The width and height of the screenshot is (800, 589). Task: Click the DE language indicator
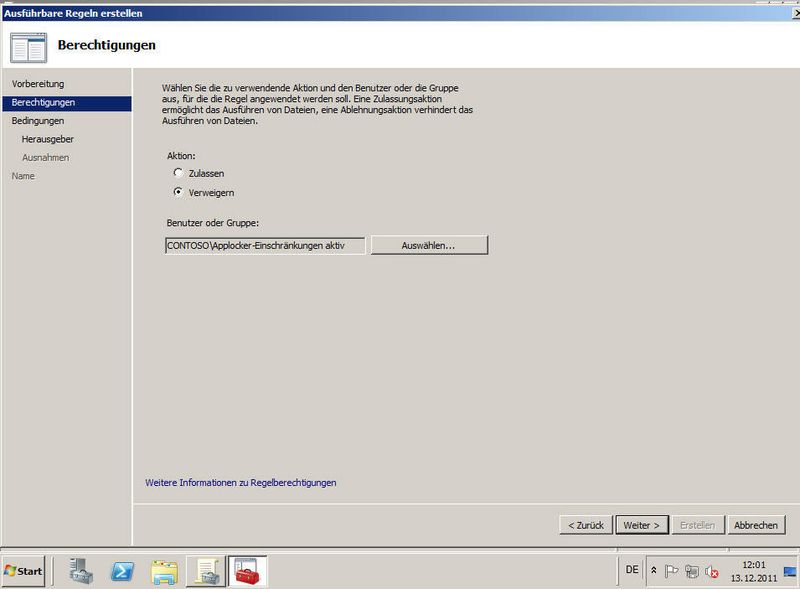(x=632, y=570)
